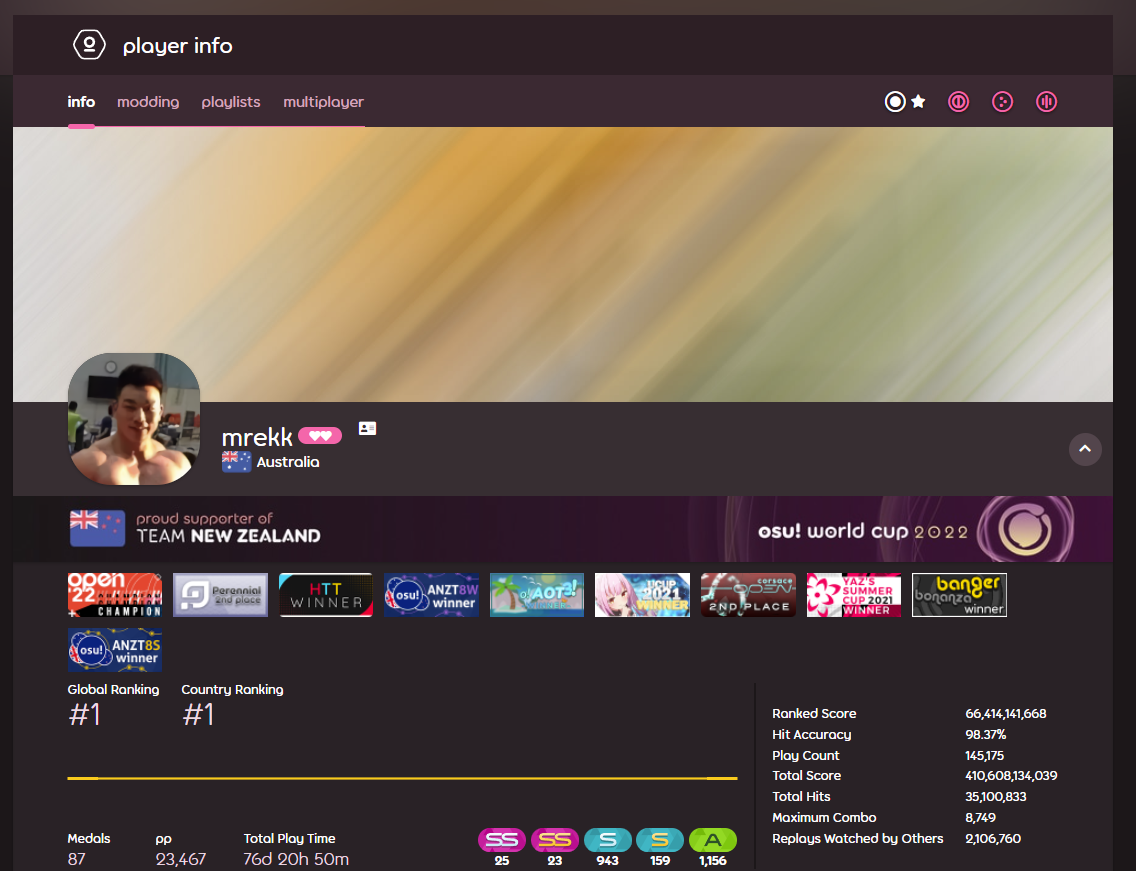Click the pink double-heart group badge
The width and height of the screenshot is (1136, 871).
pyautogui.click(x=318, y=436)
